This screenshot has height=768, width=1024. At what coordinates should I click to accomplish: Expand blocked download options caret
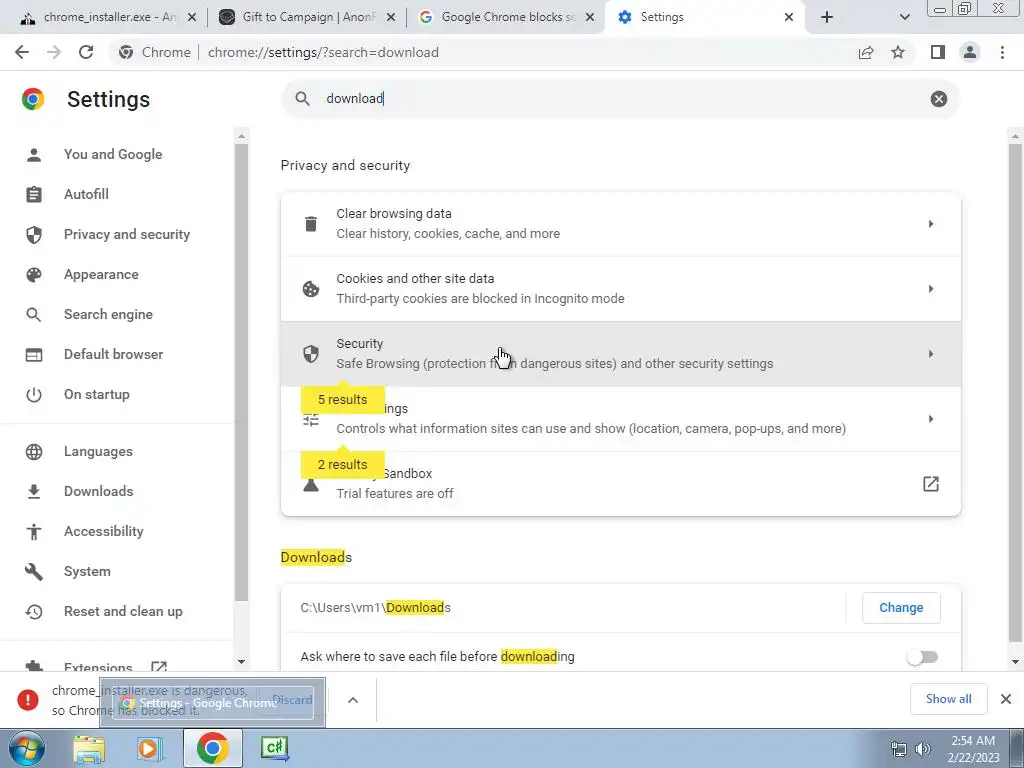point(353,700)
